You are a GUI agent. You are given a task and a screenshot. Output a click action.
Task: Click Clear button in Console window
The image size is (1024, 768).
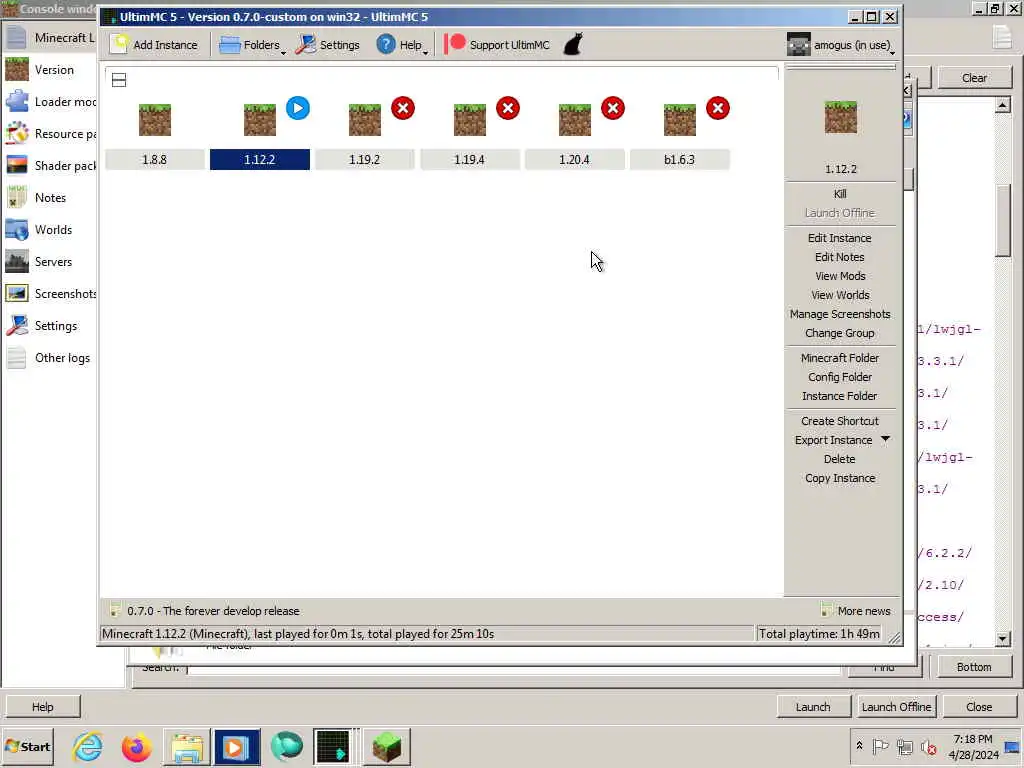click(974, 78)
